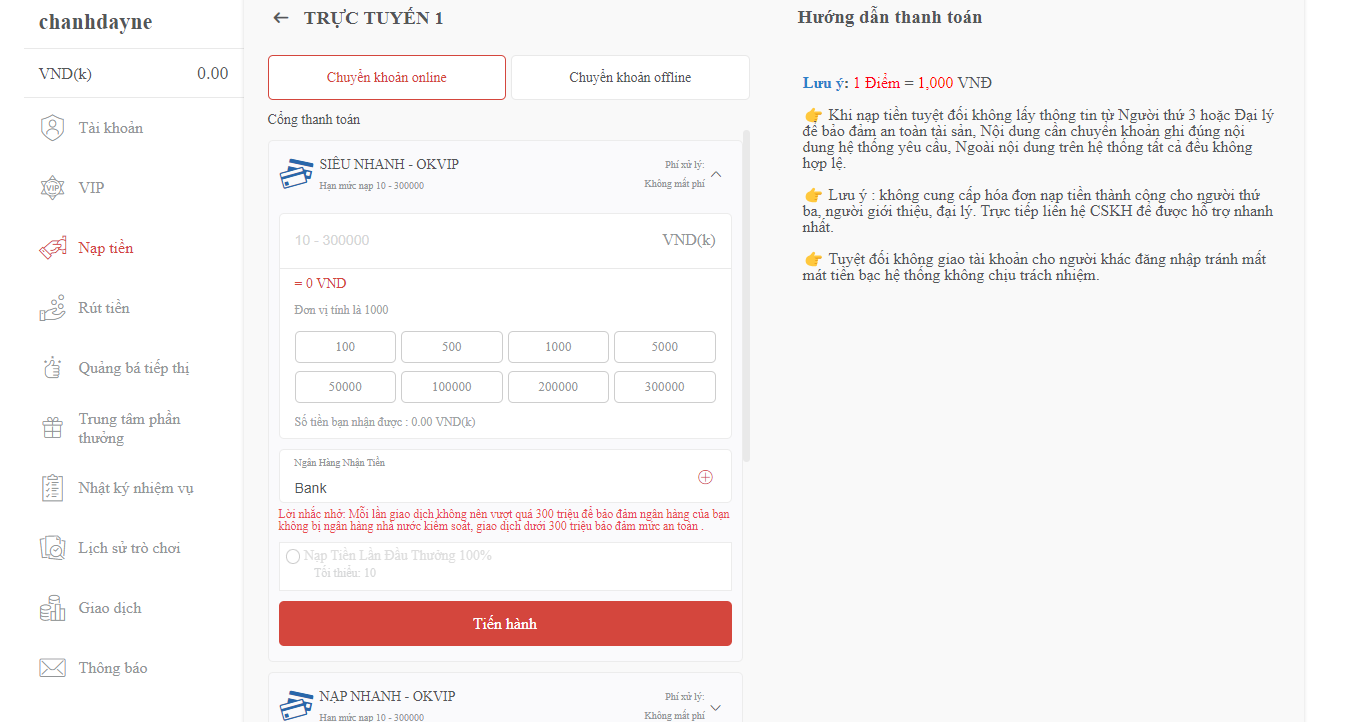Click the Trung tâm phần thưởng gift icon
The width and height of the screenshot is (1349, 722).
point(52,428)
